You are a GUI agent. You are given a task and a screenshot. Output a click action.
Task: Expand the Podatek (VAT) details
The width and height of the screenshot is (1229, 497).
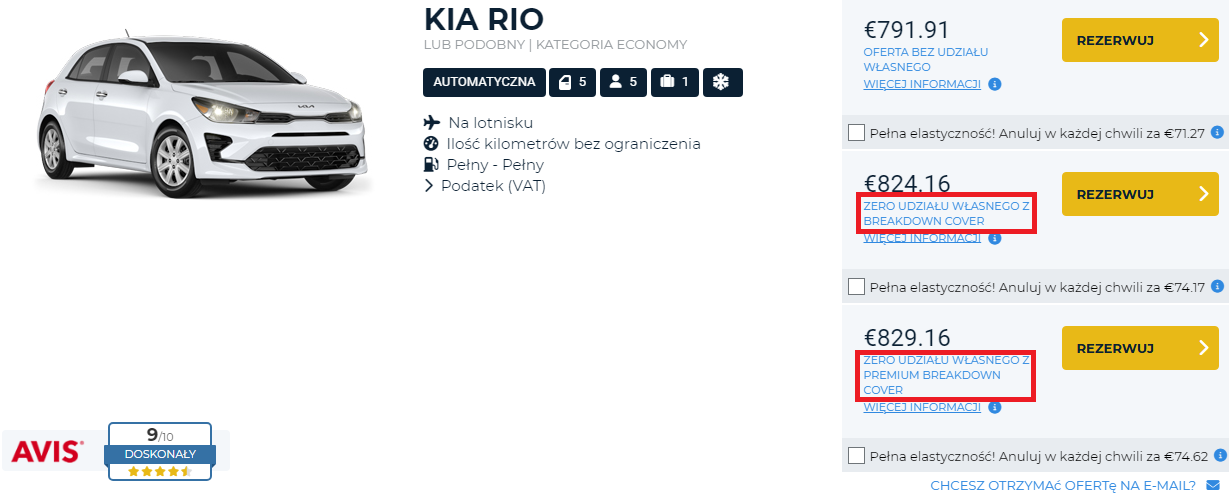(486, 186)
